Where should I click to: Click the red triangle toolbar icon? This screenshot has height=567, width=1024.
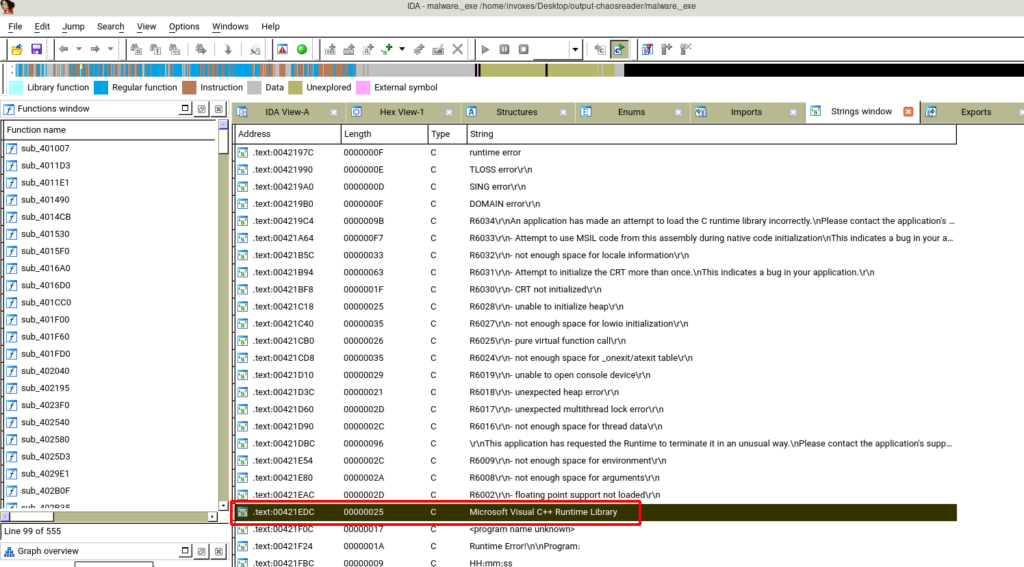pos(282,50)
